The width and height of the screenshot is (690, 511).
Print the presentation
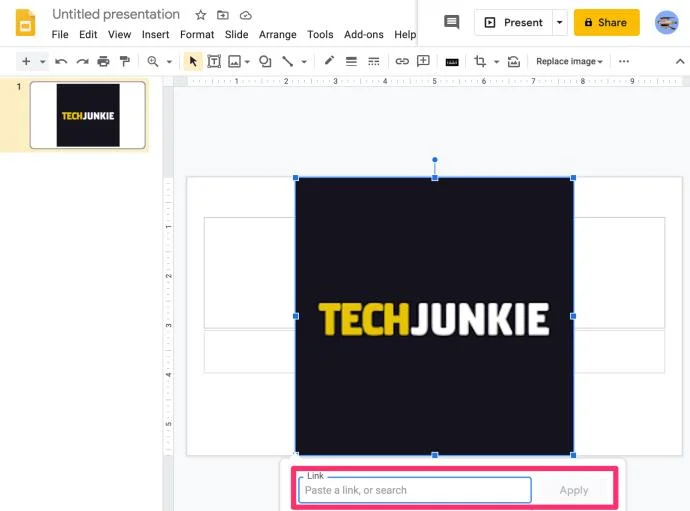click(103, 61)
